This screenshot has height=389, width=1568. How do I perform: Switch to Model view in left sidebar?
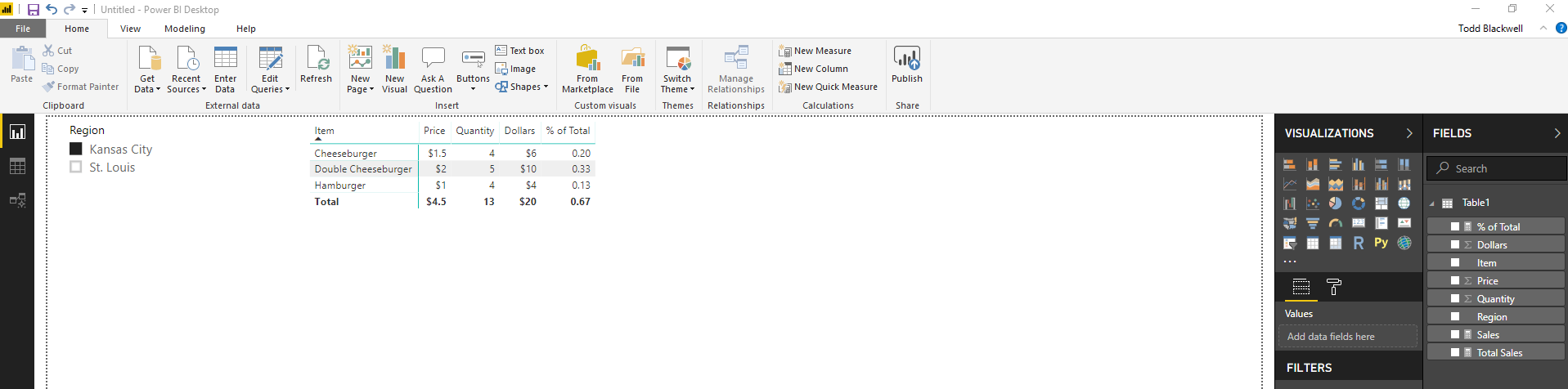(x=17, y=200)
